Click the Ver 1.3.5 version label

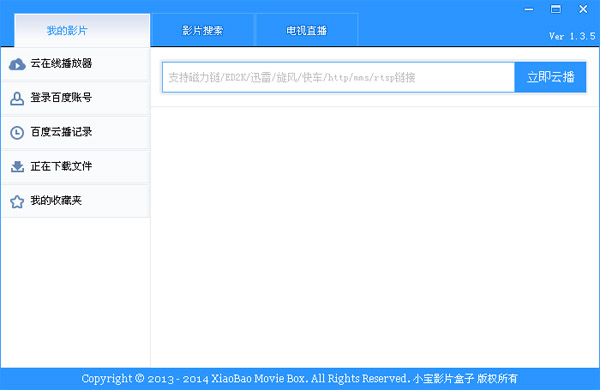coord(572,36)
